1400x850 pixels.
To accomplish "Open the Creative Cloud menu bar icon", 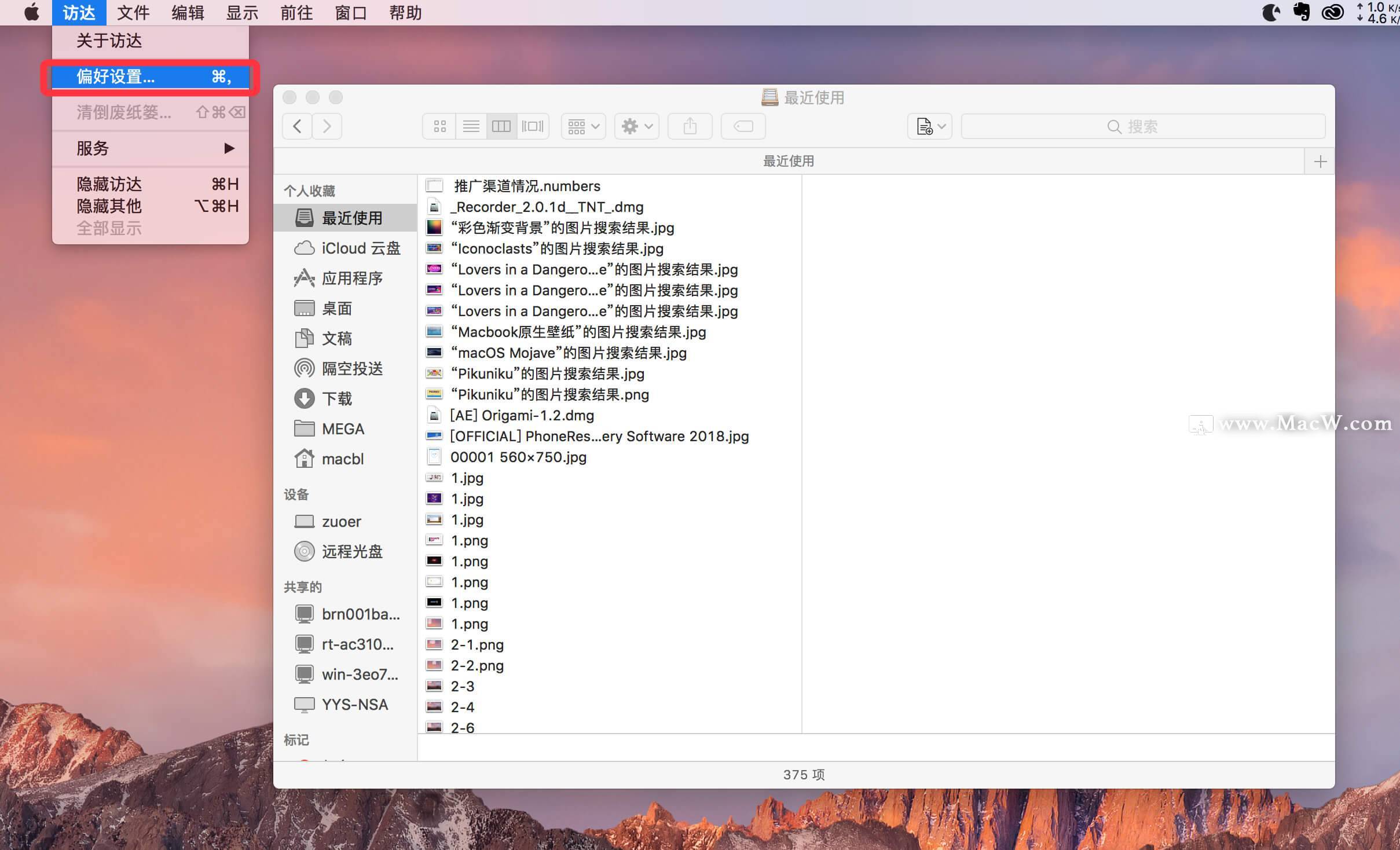I will point(1332,12).
